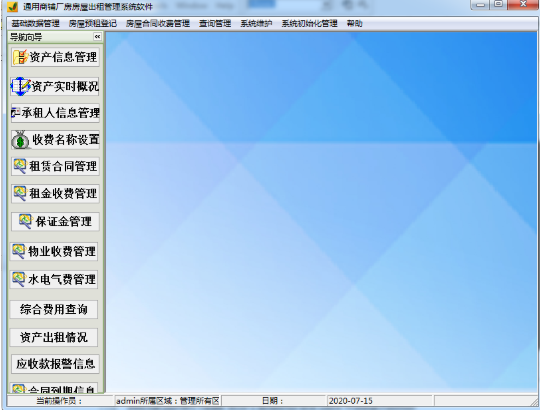Click the money bag icon on 收费名称设置
The height and width of the screenshot is (410, 540).
click(20, 140)
